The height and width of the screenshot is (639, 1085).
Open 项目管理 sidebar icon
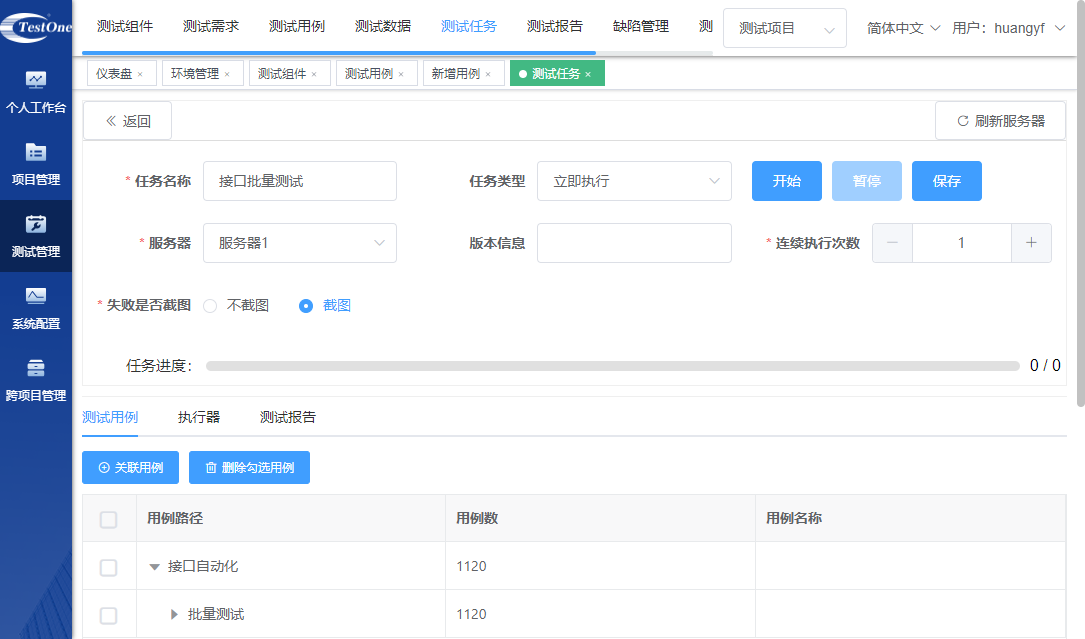pos(36,153)
